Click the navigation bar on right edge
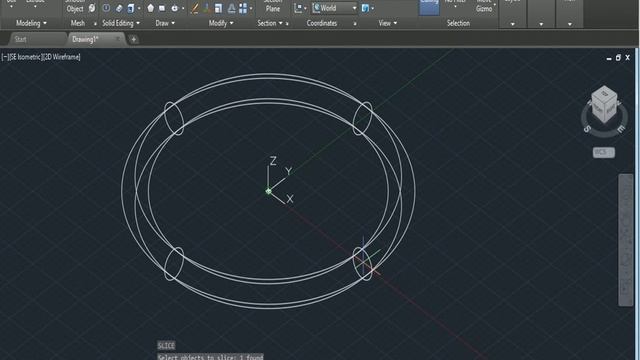Viewport: 640px width, 360px height. (x=626, y=240)
